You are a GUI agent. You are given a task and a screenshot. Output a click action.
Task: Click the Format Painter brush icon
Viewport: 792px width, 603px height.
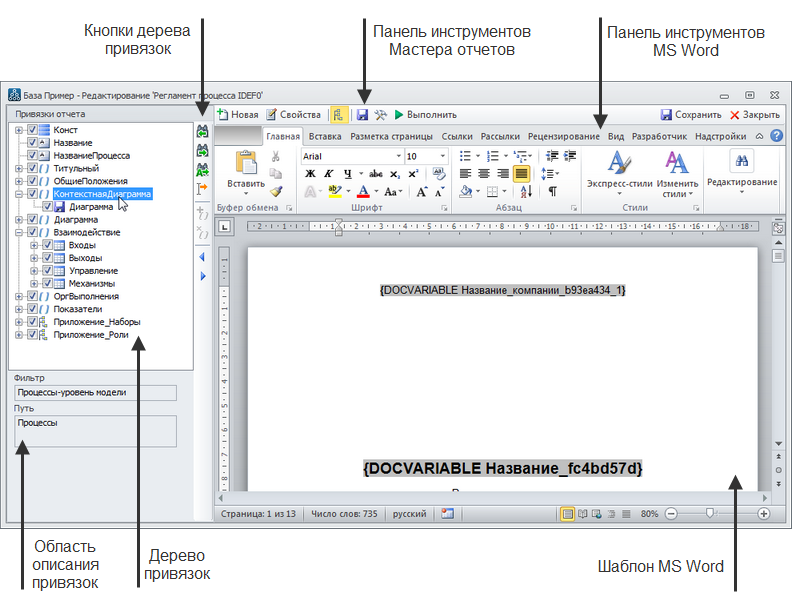(276, 190)
